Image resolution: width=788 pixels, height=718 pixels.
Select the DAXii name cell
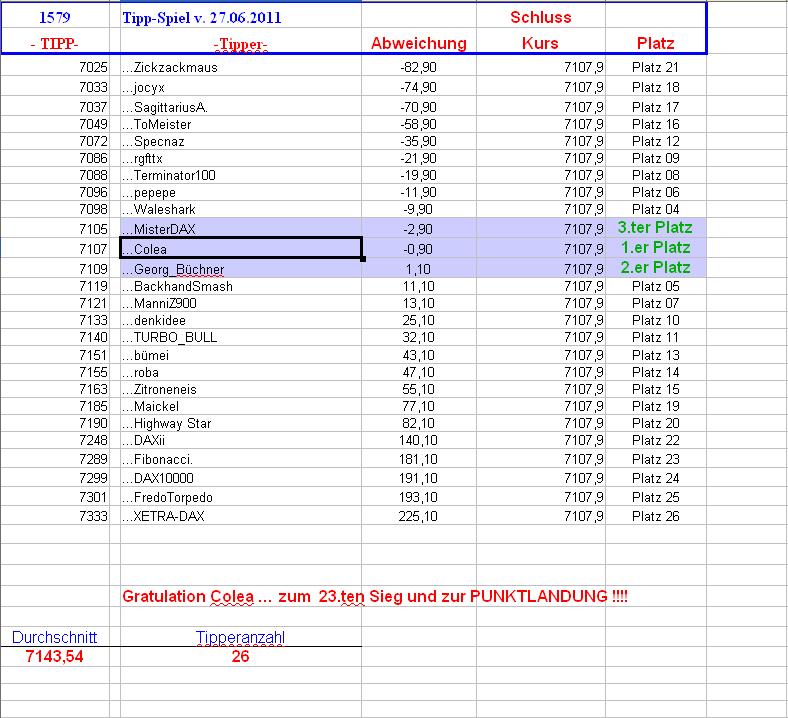click(x=241, y=441)
